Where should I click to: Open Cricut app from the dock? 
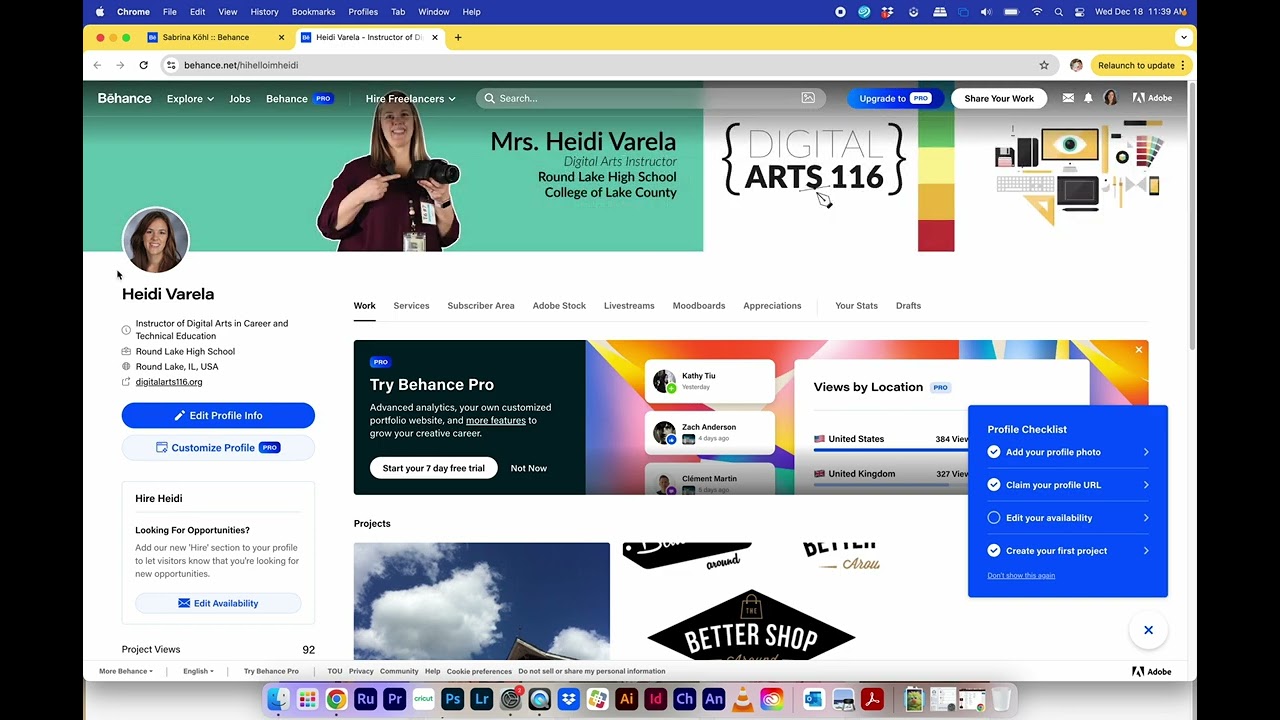click(x=424, y=699)
